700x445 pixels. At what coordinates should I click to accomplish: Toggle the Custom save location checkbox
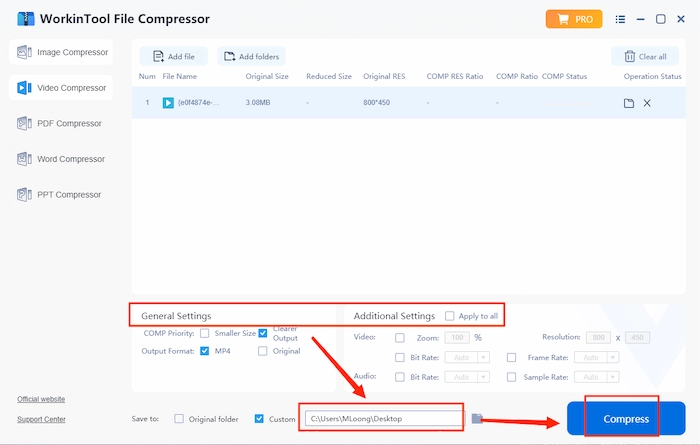tap(259, 419)
